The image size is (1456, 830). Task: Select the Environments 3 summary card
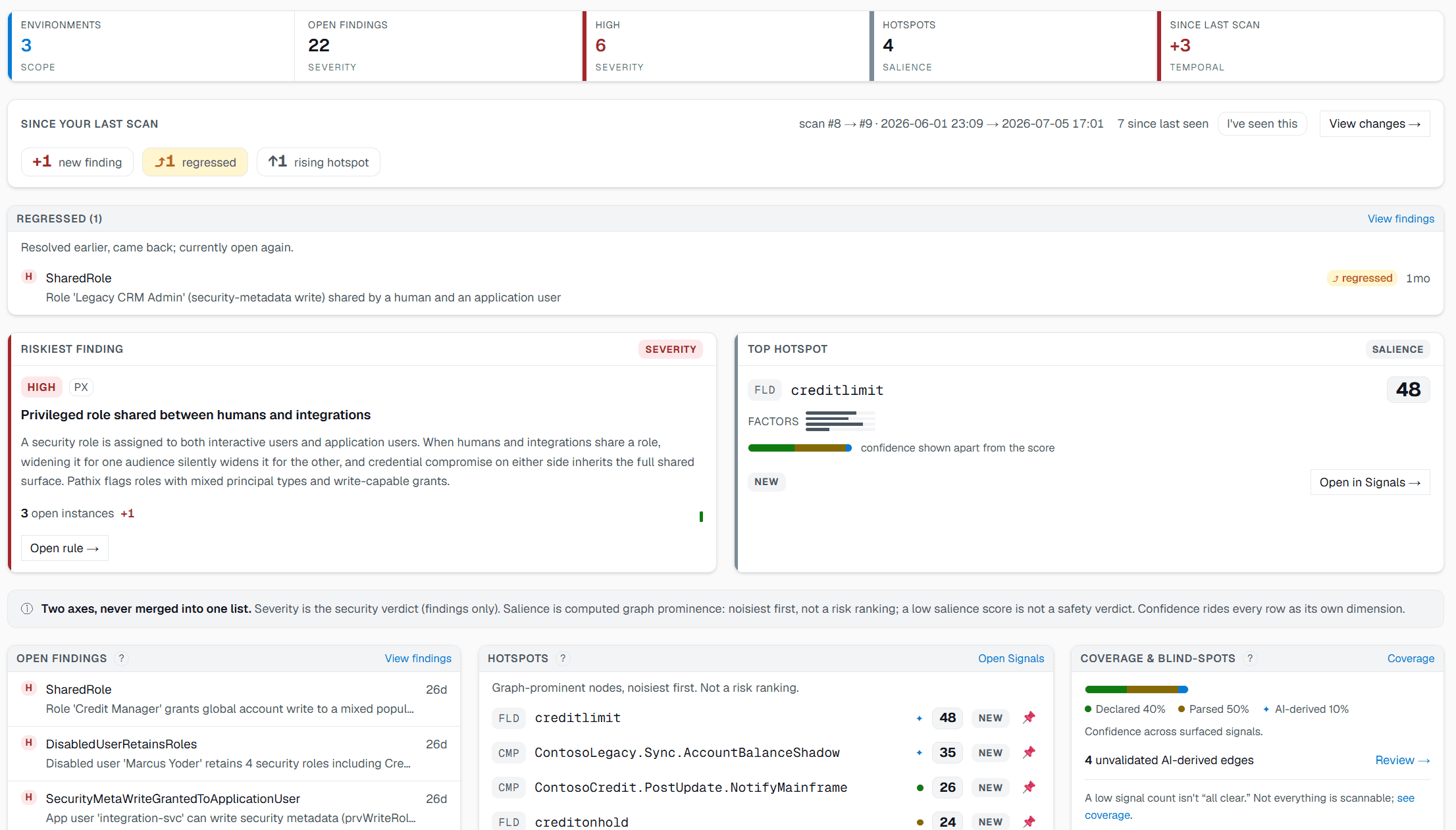pos(151,46)
